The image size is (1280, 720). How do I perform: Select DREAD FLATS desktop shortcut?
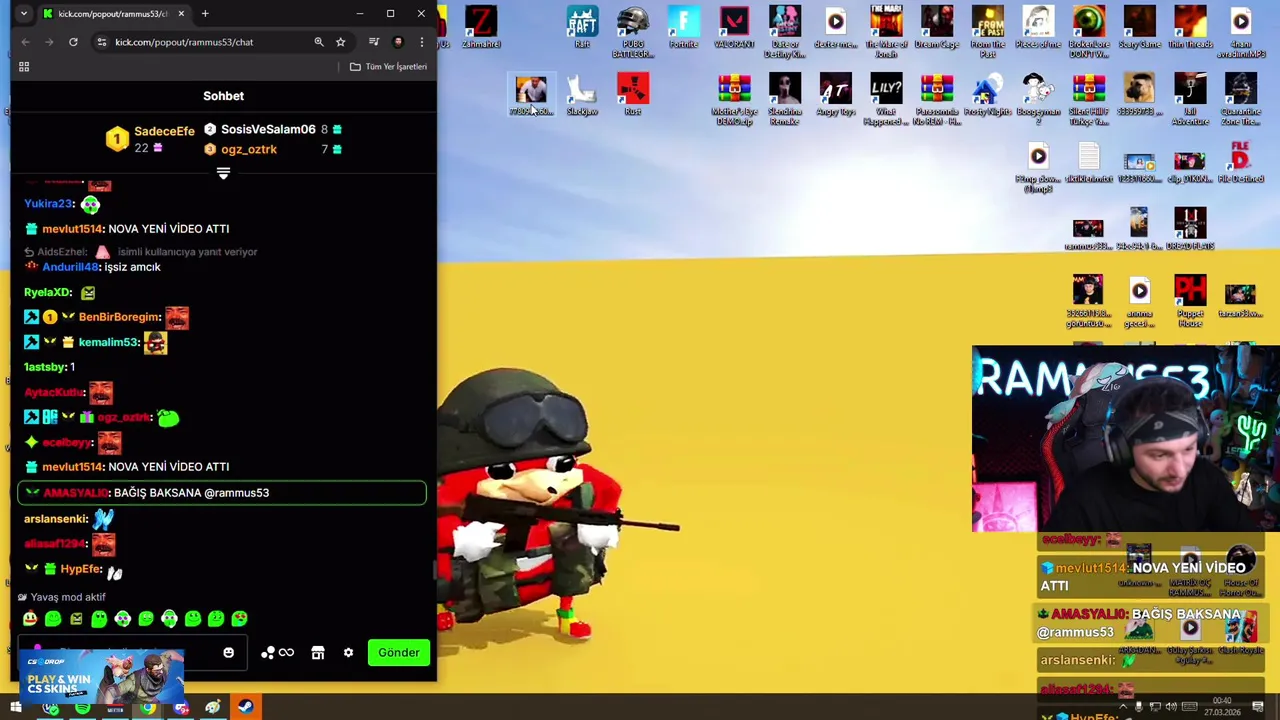[x=1190, y=229]
